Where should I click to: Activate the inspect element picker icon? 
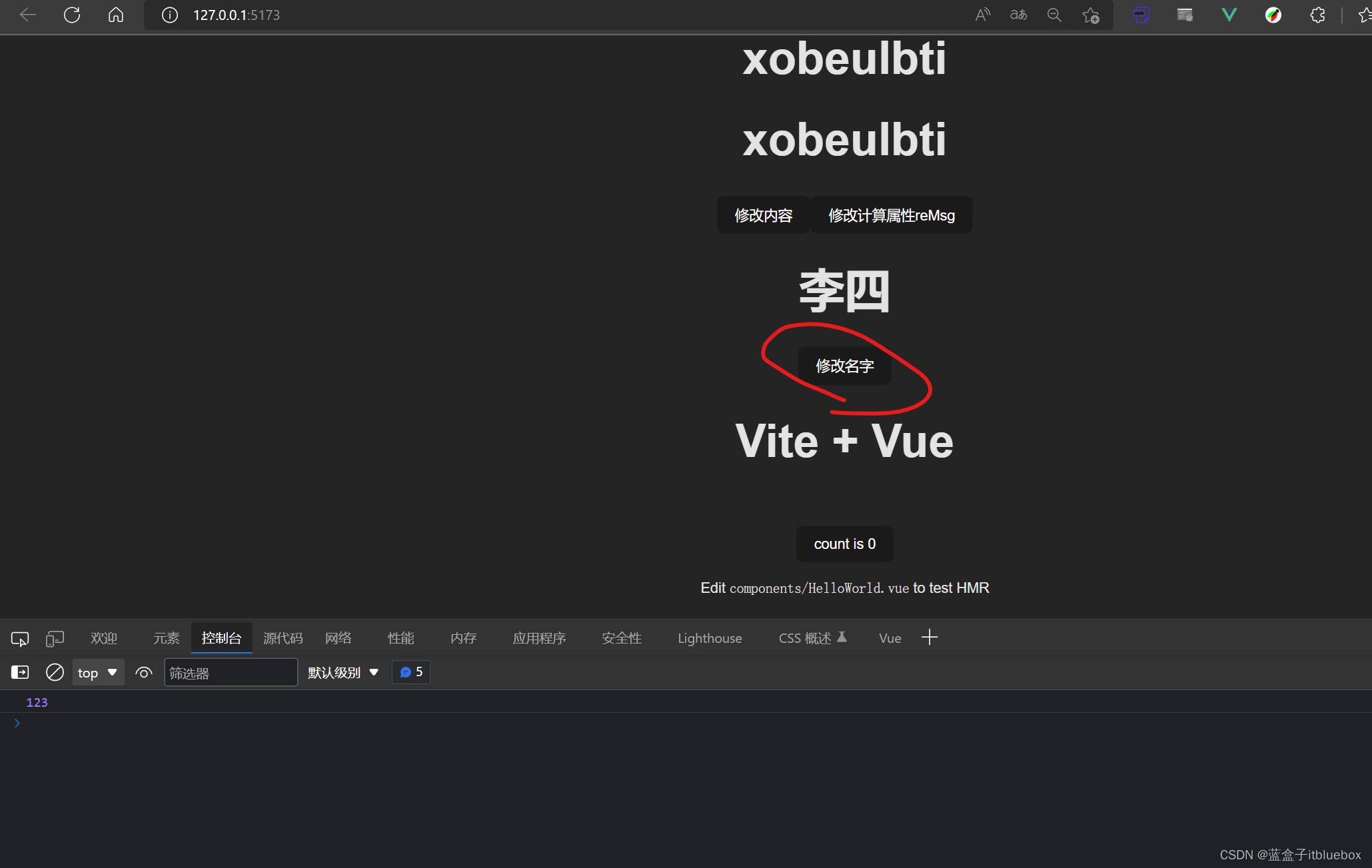click(20, 638)
